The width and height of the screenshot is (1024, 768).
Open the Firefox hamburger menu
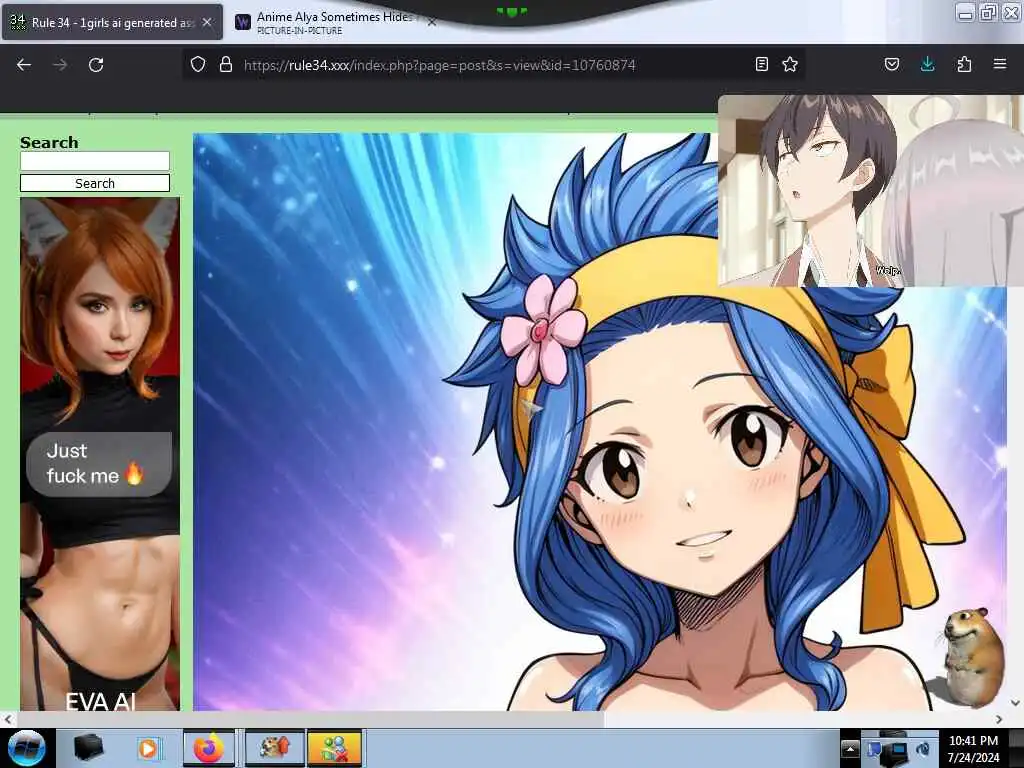click(x=1000, y=64)
